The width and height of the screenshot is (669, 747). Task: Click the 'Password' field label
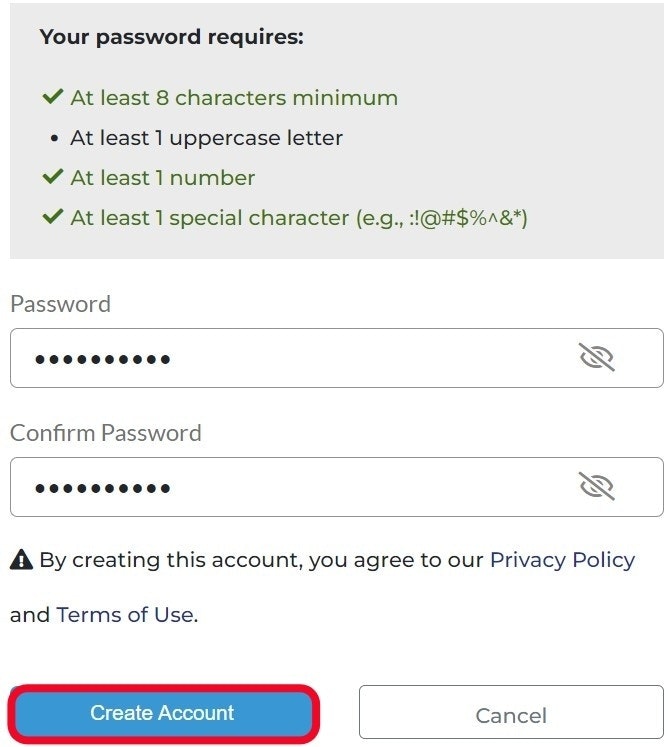click(x=60, y=304)
